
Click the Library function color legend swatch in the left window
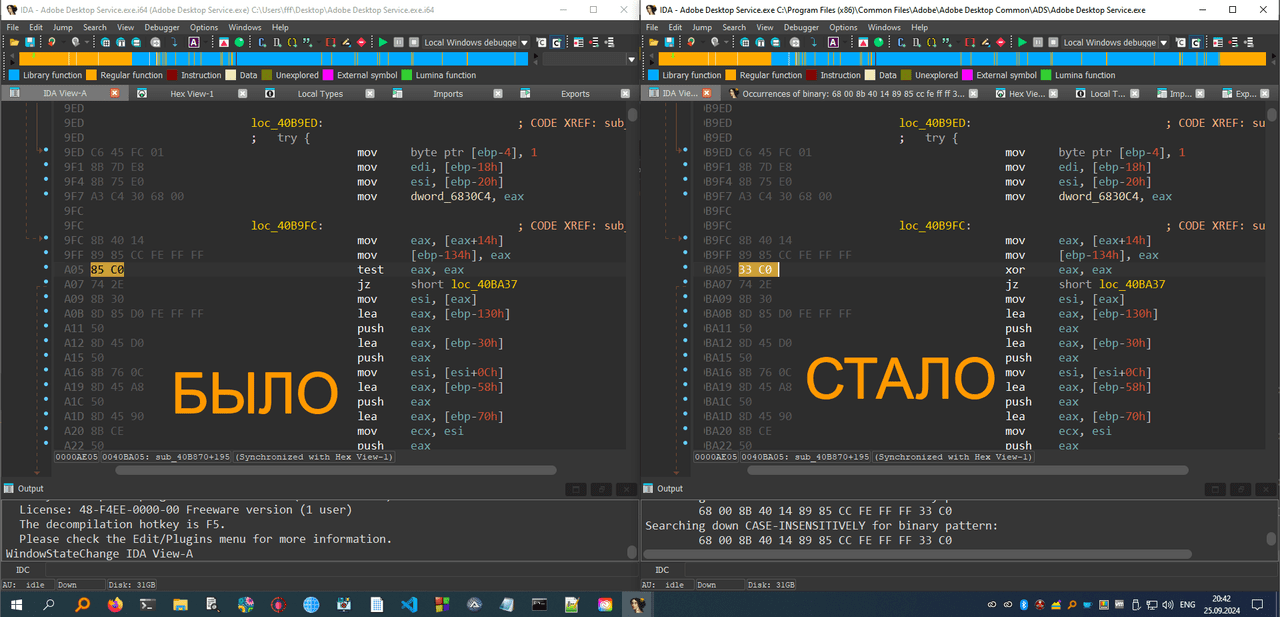pyautogui.click(x=14, y=75)
